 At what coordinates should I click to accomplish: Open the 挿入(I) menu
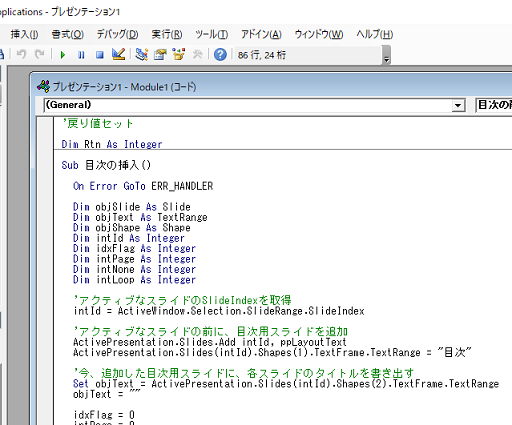coord(24,34)
